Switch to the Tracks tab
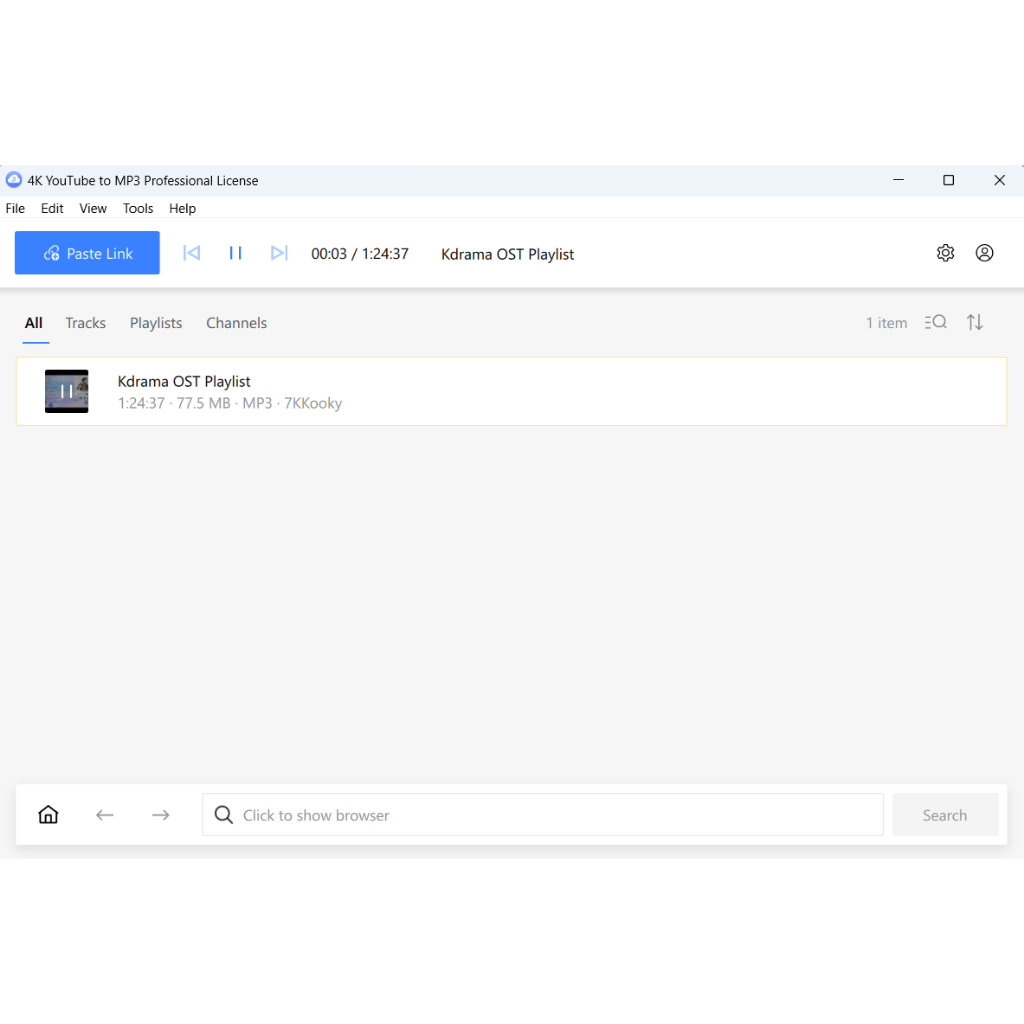The height and width of the screenshot is (1024, 1024). tap(86, 323)
